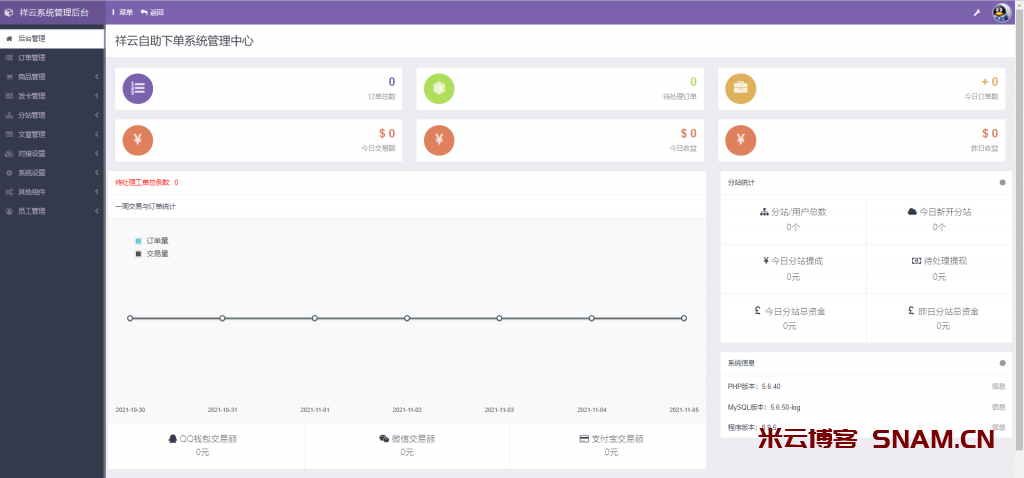Click the 信息 link beside PHP版本
Viewport: 1024px width, 478px height.
coord(998,385)
